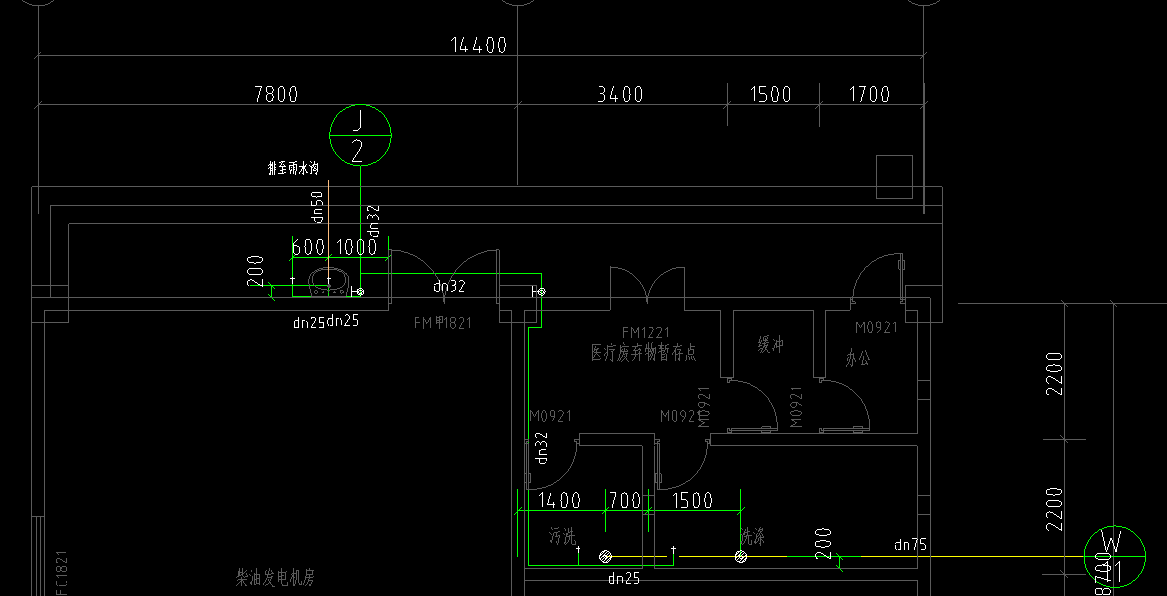Click the dn25 label below 污洗 room

[x=624, y=578]
